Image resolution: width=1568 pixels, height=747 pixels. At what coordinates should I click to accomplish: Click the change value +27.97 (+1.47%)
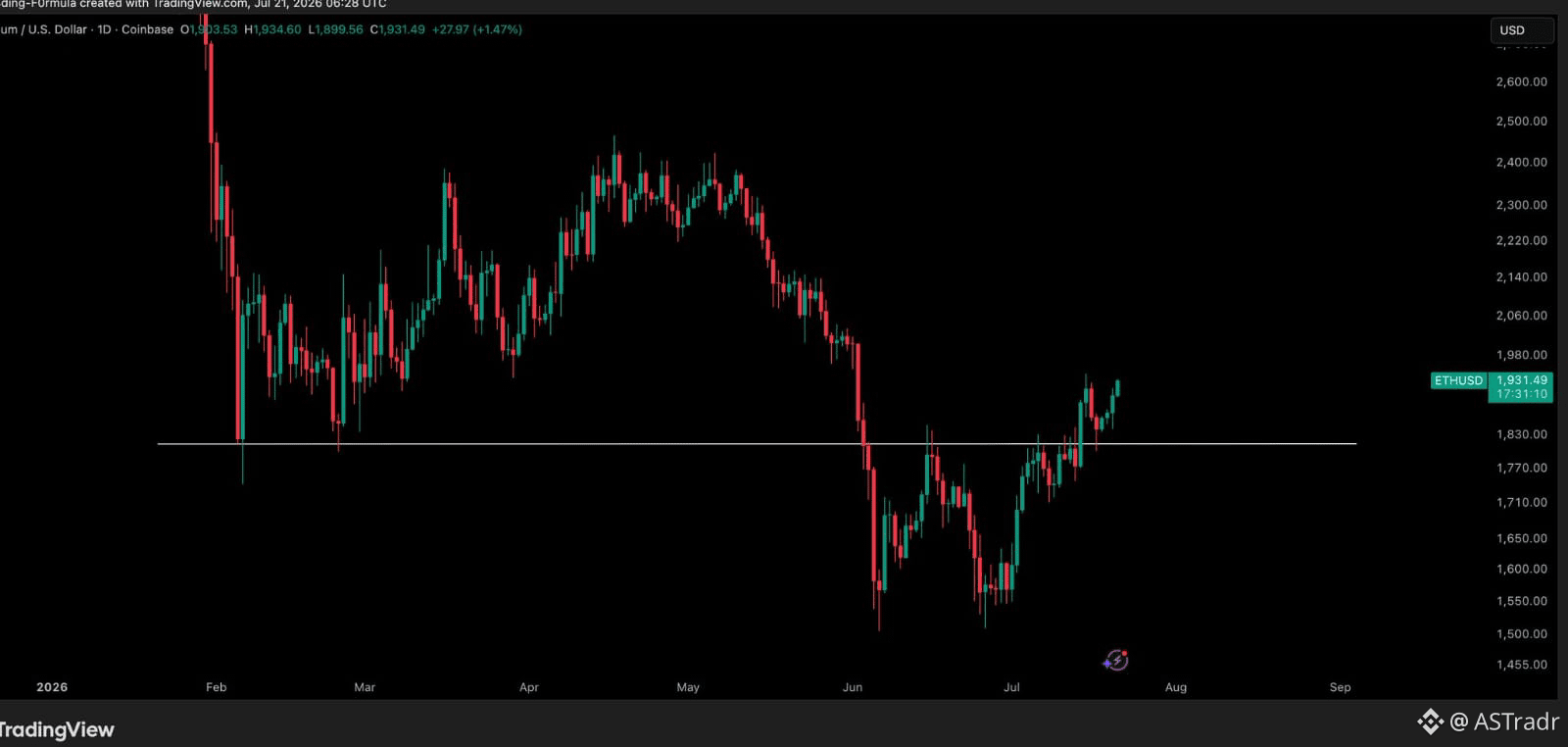coord(477,29)
